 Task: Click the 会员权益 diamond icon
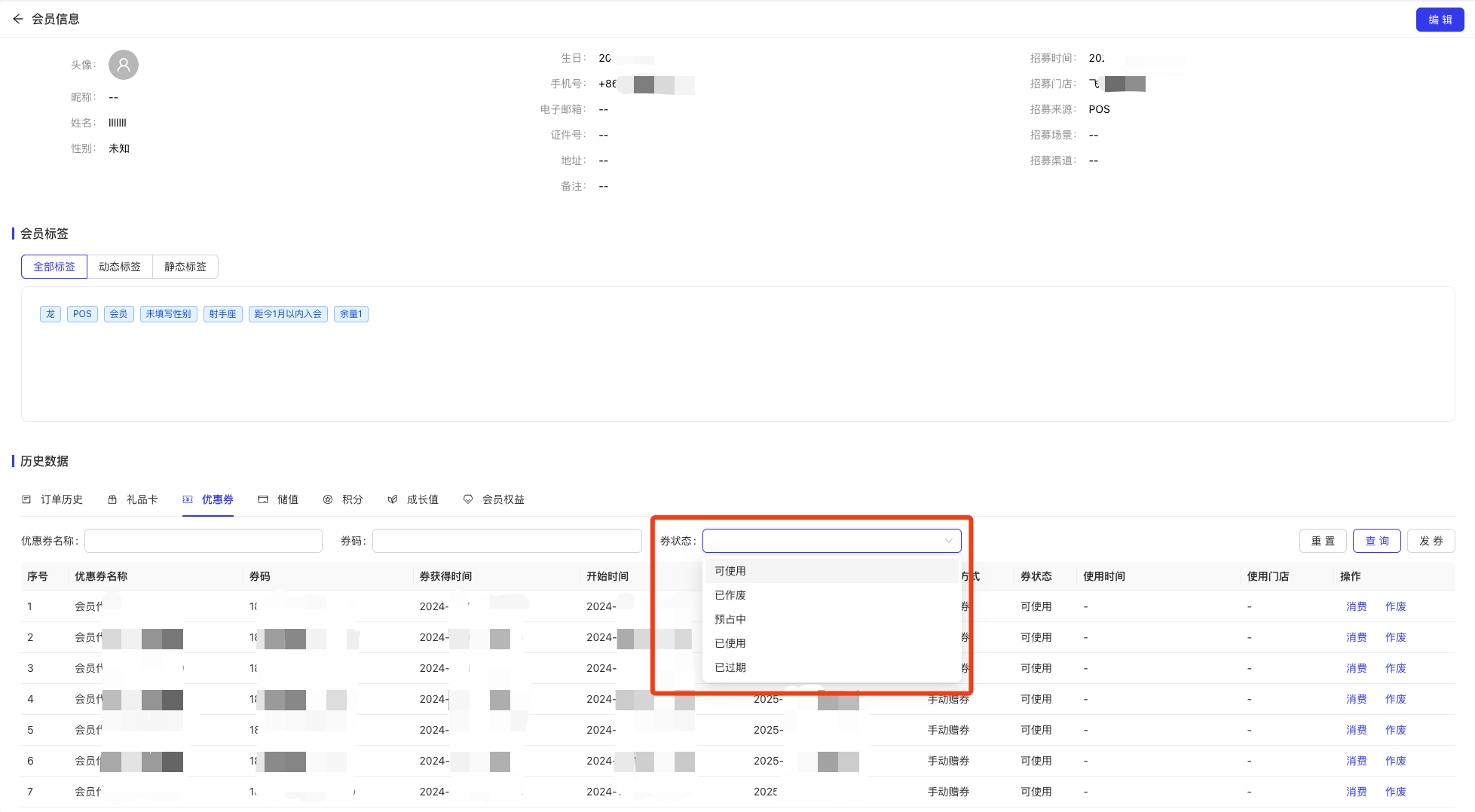468,499
